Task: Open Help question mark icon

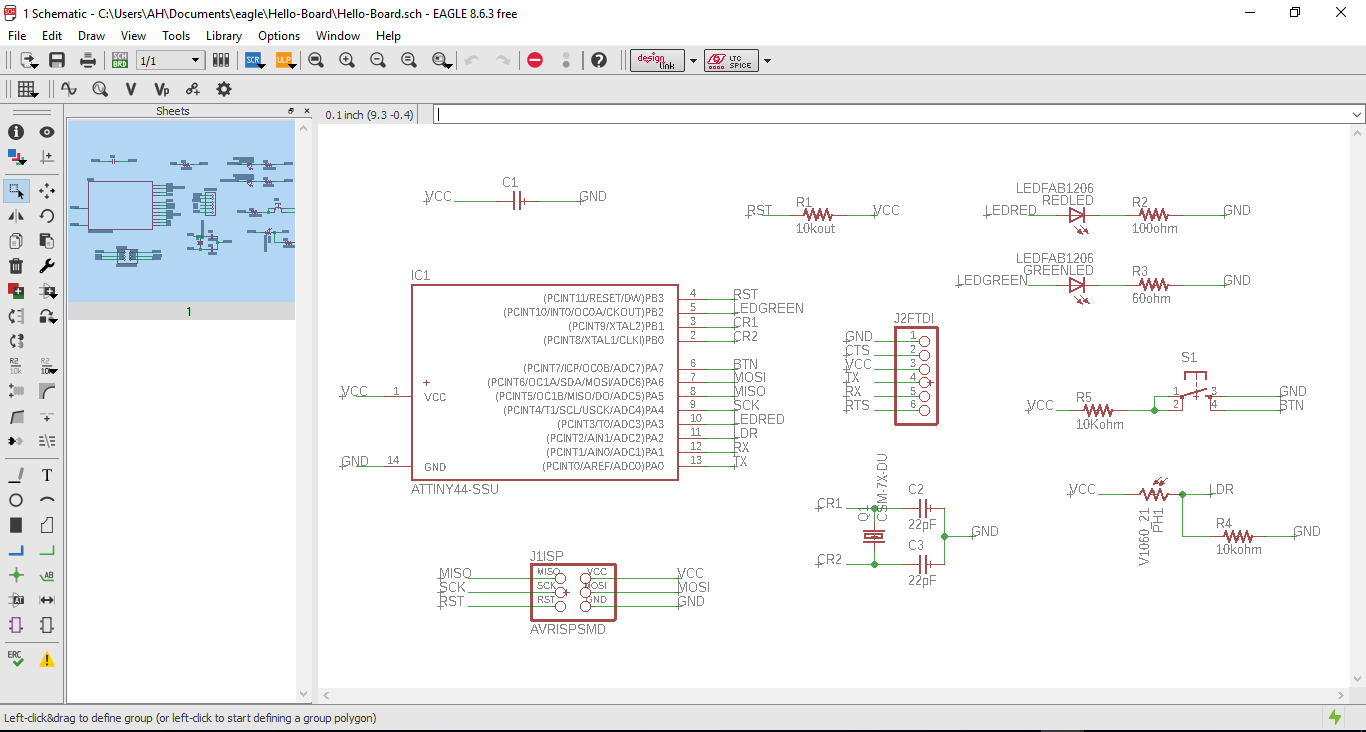Action: pos(599,60)
